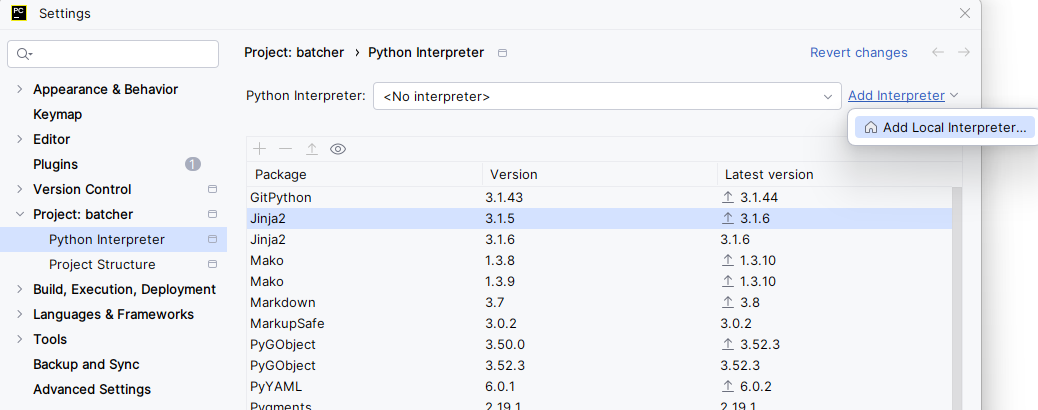This screenshot has width=1038, height=410.
Task: Click the upgrade package arrow icon
Action: click(x=312, y=149)
